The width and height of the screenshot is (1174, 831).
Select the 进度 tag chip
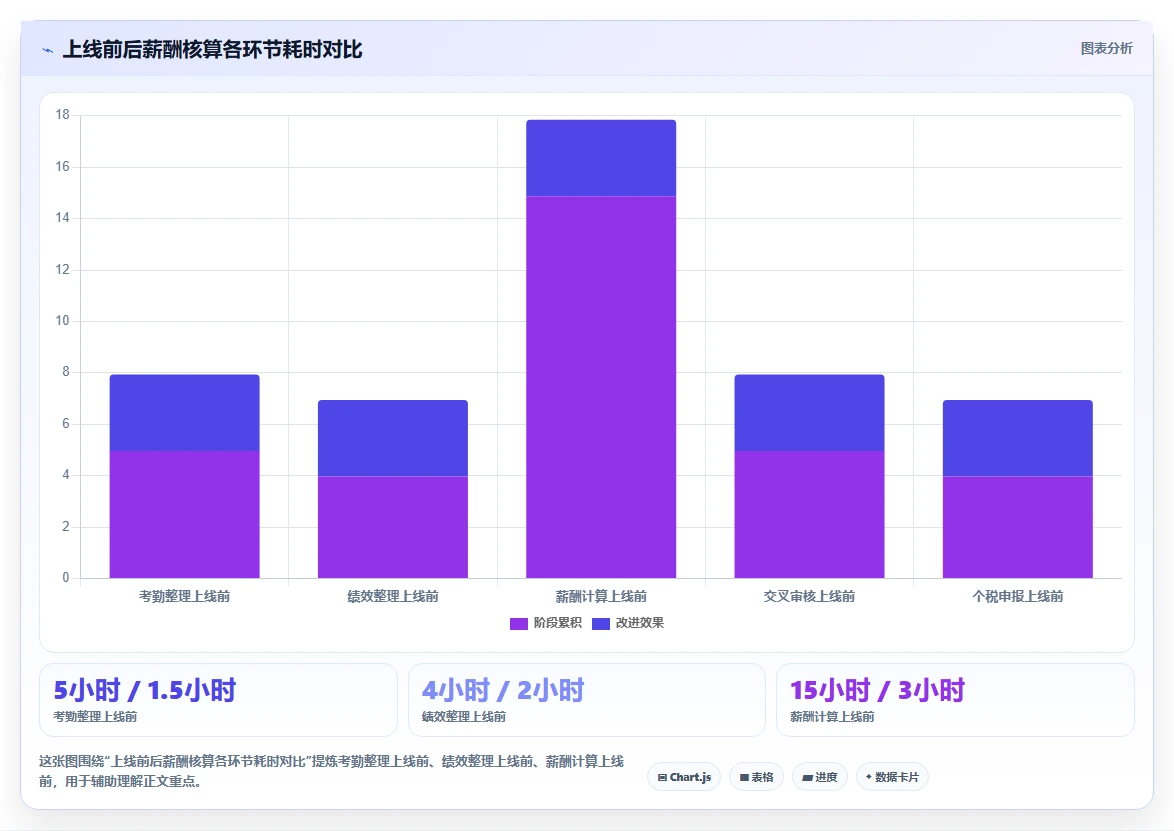[x=819, y=777]
